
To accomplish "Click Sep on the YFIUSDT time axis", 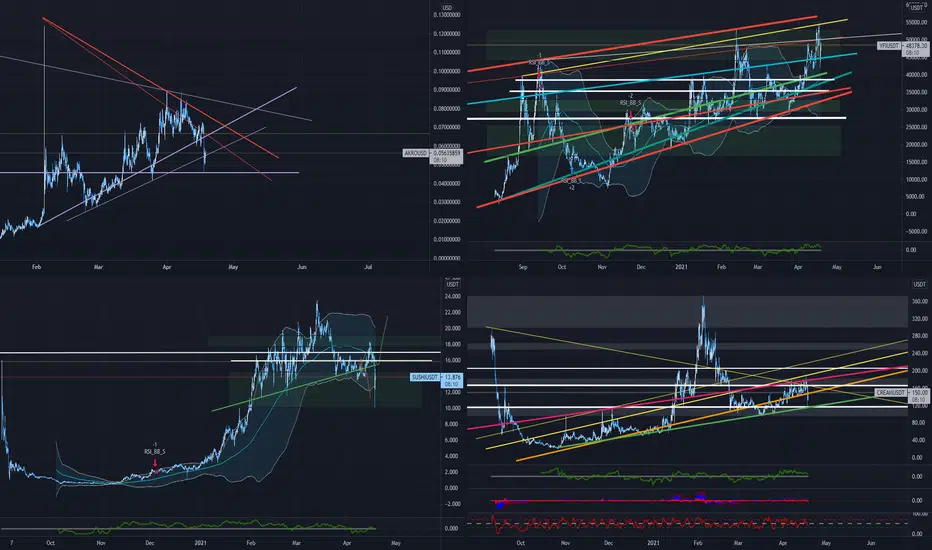I will pos(523,267).
